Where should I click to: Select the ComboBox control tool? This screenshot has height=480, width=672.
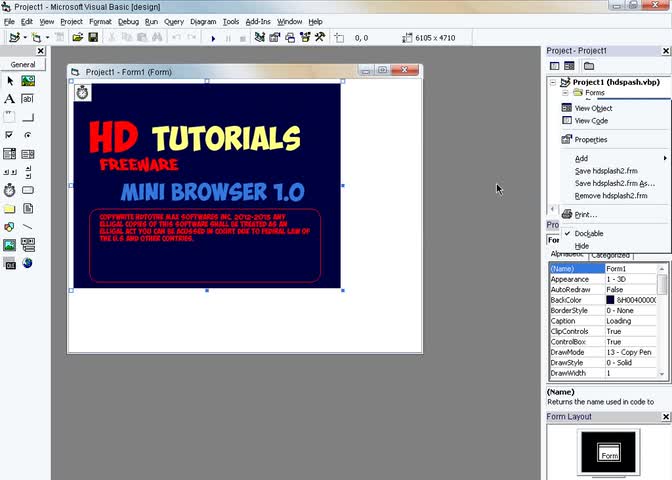(10, 153)
